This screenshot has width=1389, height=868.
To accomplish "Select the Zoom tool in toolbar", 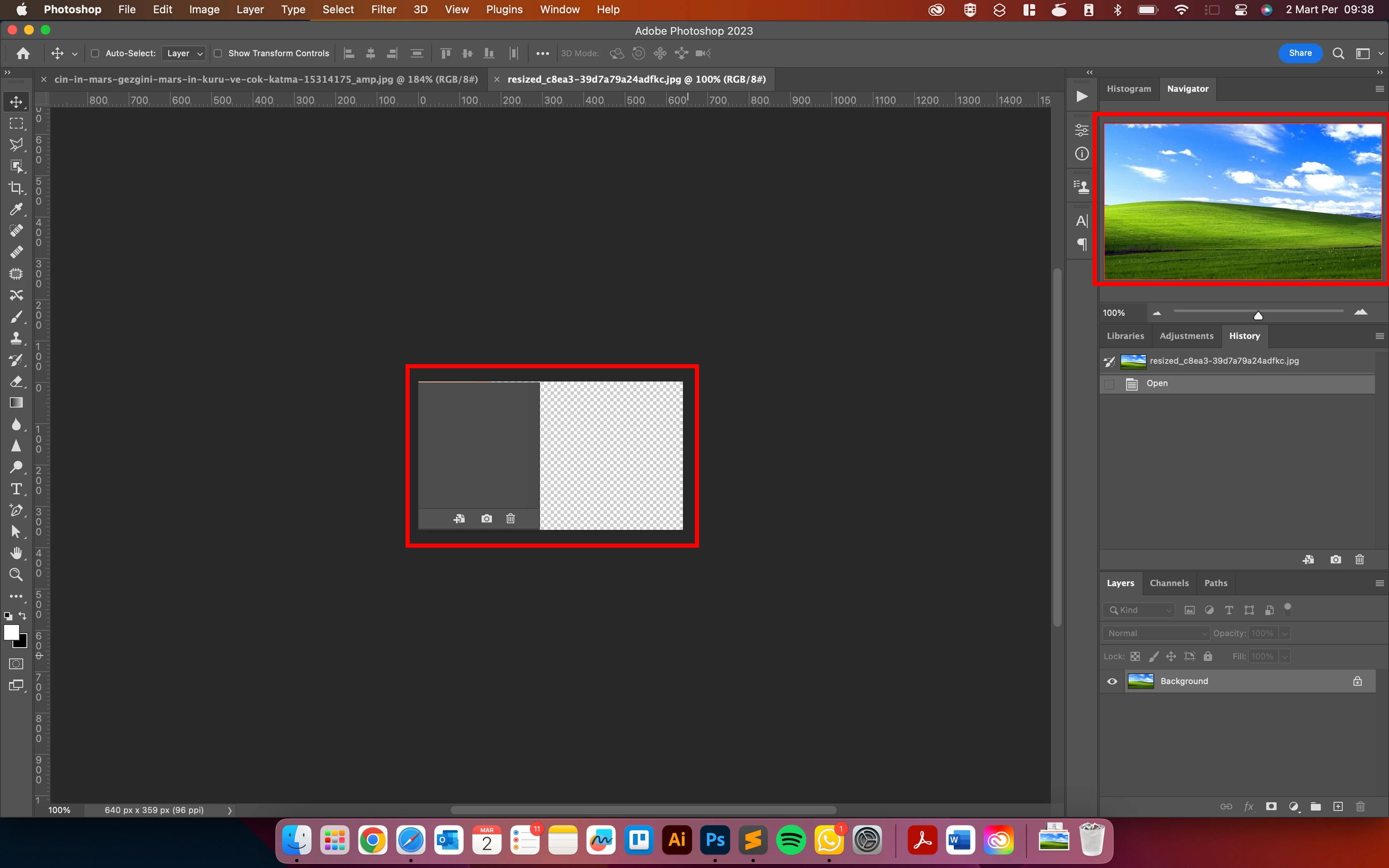I will [x=16, y=574].
